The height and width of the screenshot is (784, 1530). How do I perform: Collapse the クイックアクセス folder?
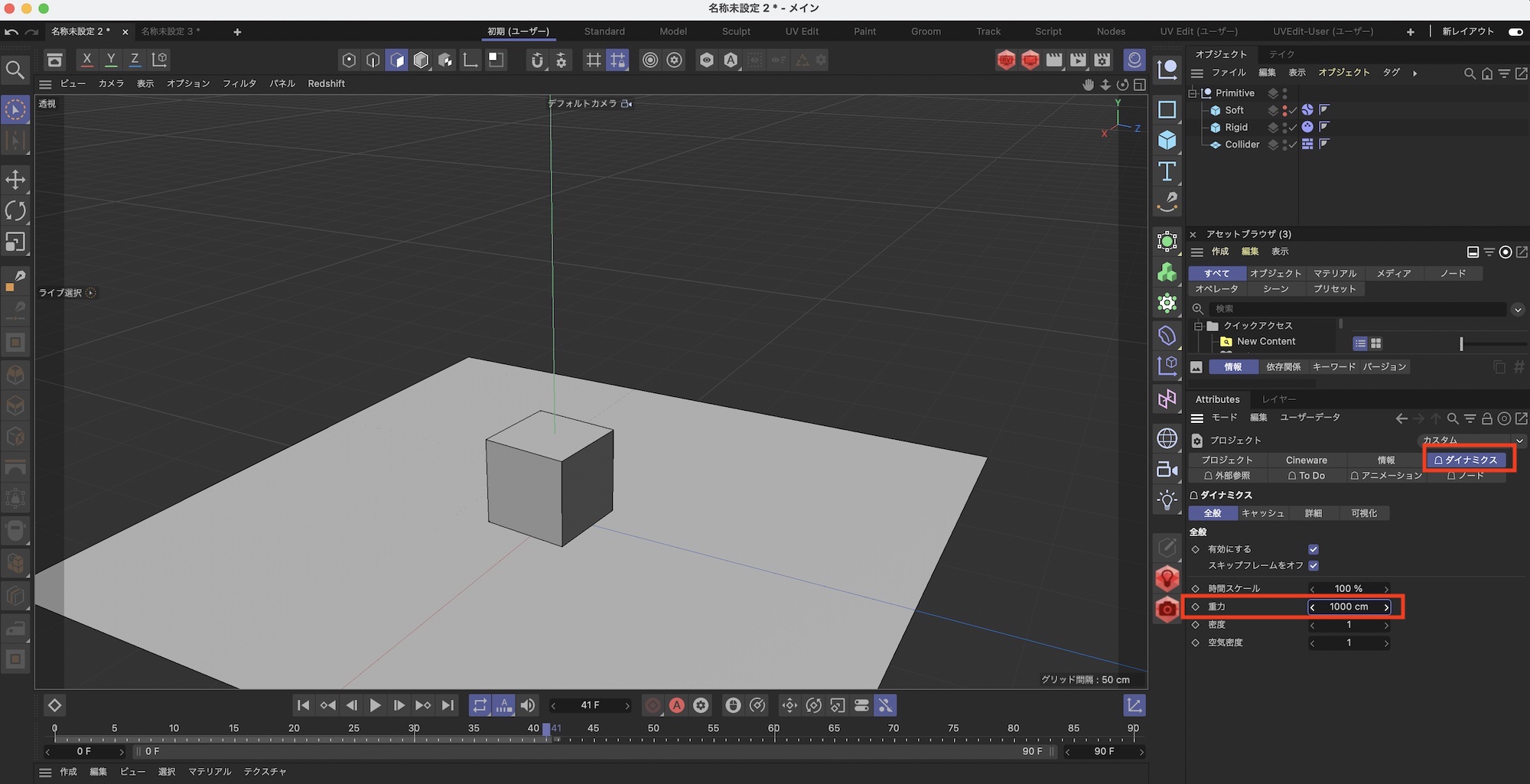coord(1199,326)
